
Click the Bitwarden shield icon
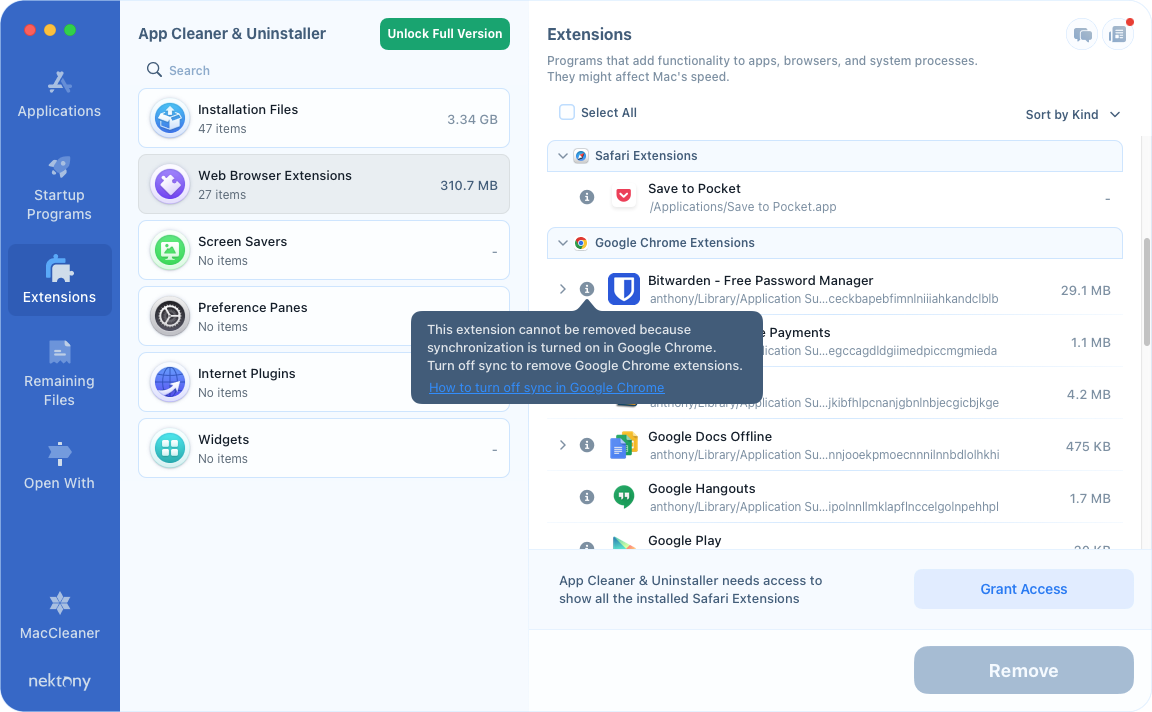click(x=624, y=290)
